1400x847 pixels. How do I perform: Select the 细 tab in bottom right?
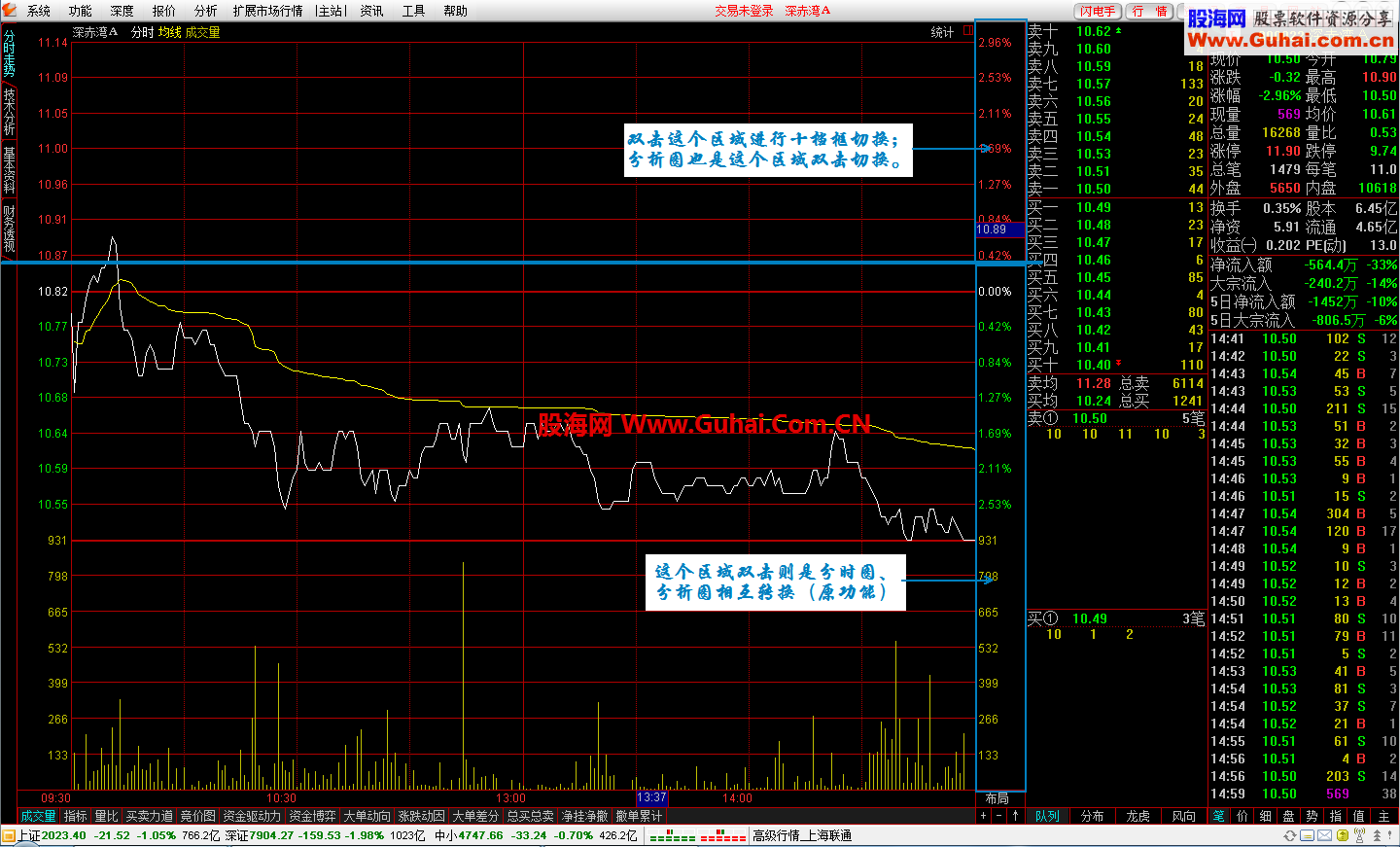(x=1266, y=816)
